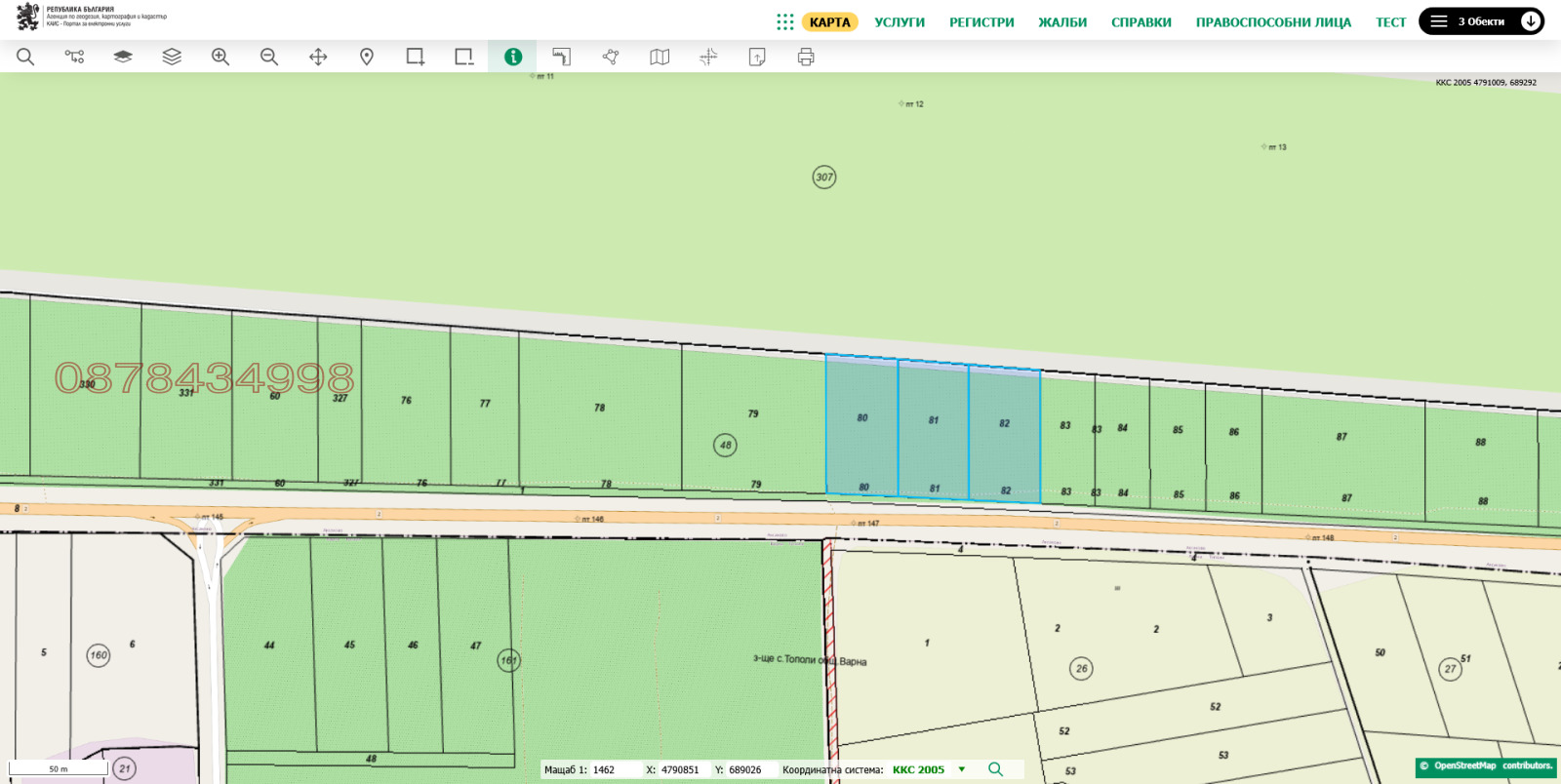This screenshot has height=784, width=1561.
Task: Open the УСЛУГИ menu
Action: click(x=899, y=22)
